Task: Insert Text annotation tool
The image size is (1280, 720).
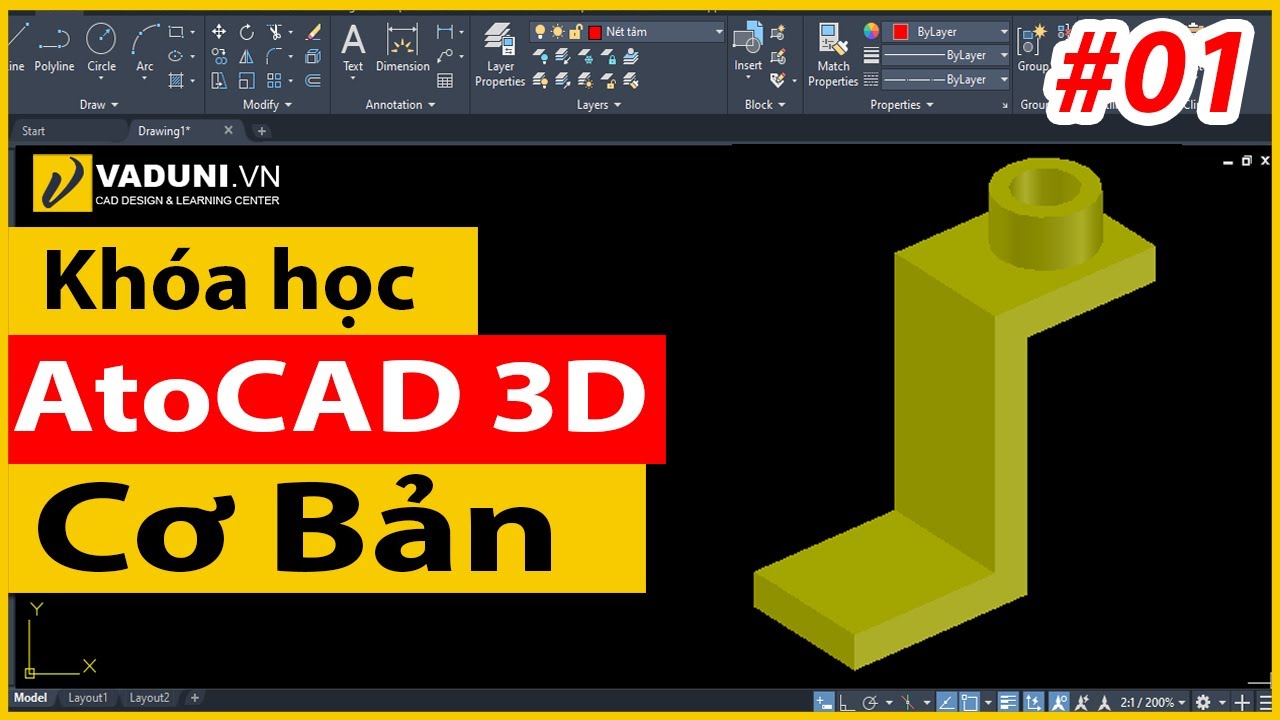Action: tap(353, 48)
